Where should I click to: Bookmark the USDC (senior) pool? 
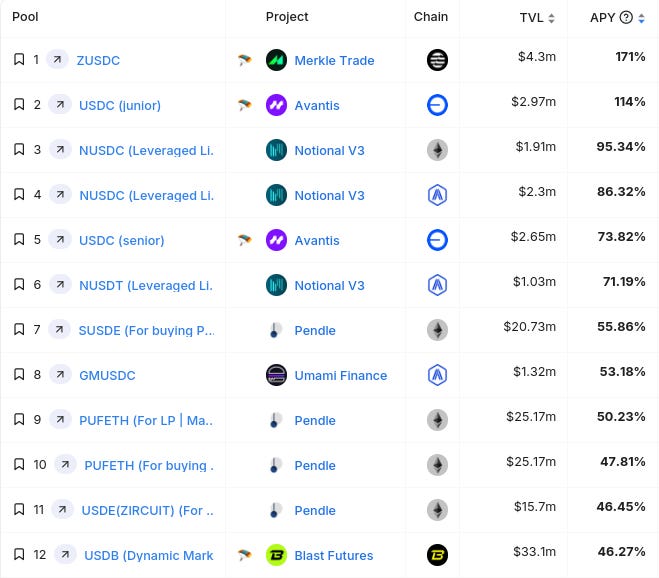click(19, 239)
